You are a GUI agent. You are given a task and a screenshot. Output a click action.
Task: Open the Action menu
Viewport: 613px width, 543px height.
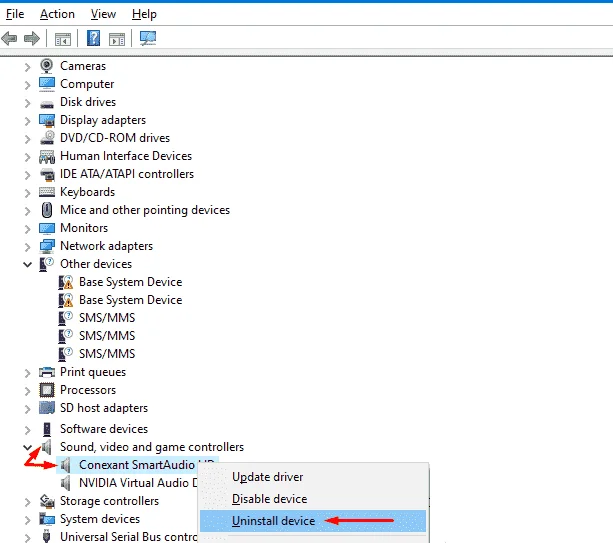click(x=57, y=14)
